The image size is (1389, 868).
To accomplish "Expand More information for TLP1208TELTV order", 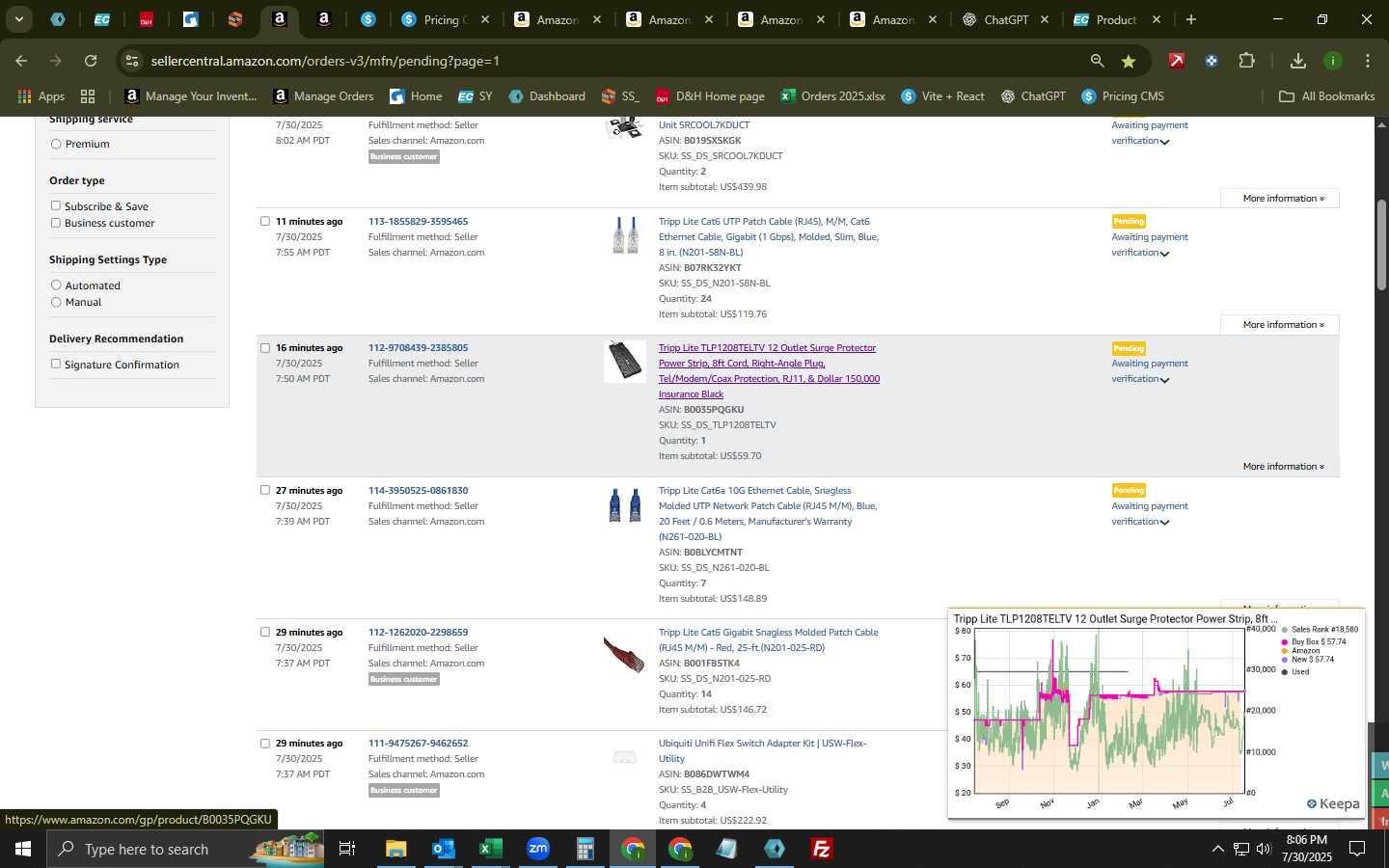I will [1283, 467].
